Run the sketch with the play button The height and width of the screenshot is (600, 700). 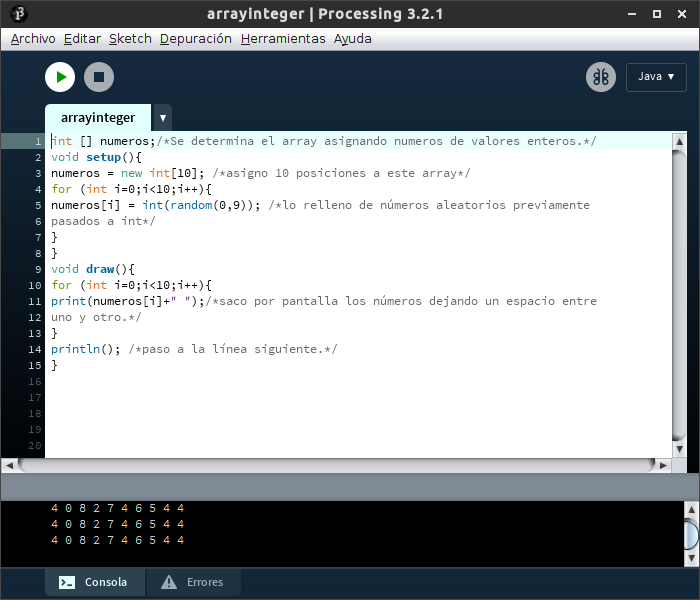click(x=60, y=77)
